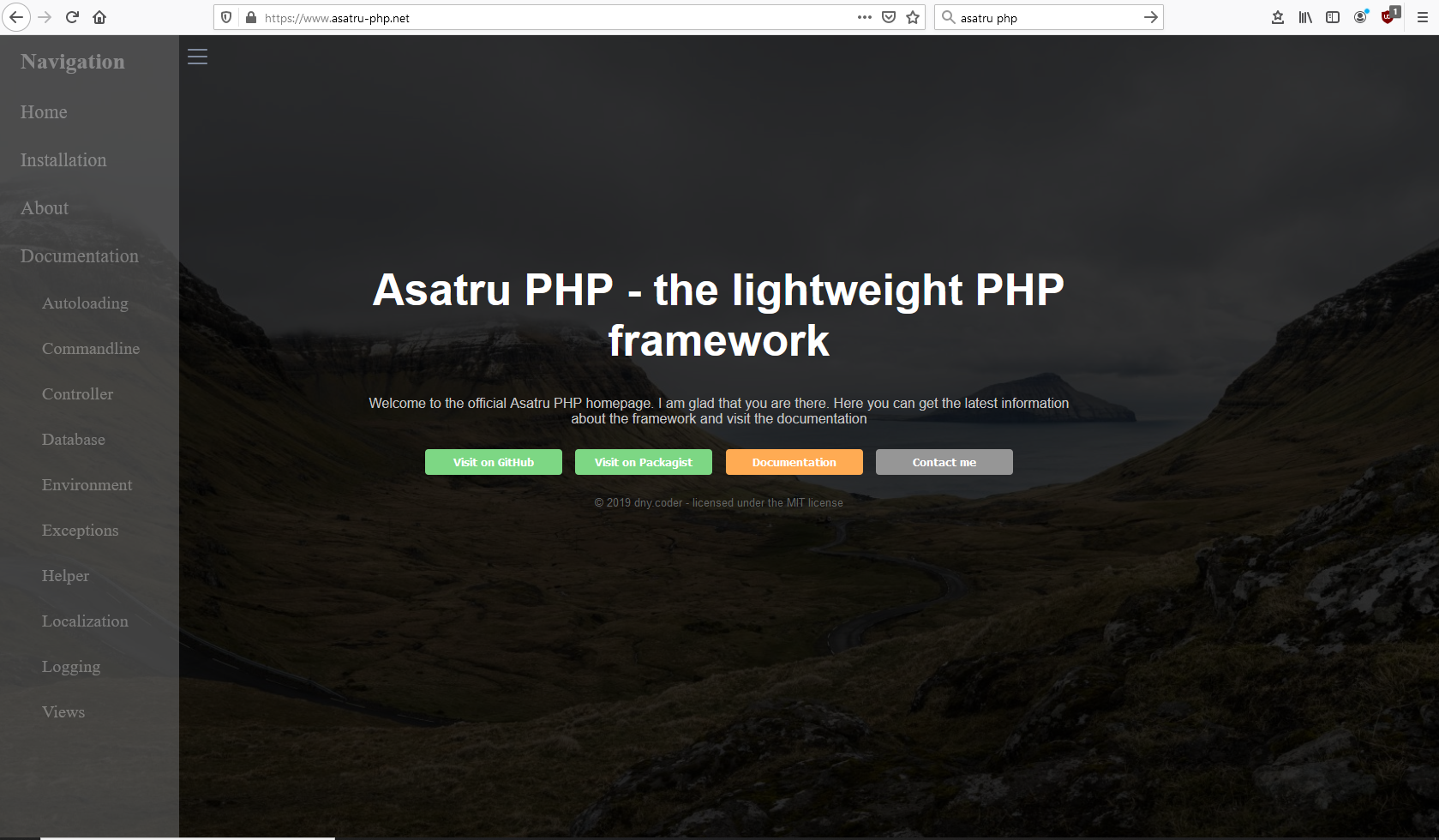Select About in the navigation sidebar
Screen dimensions: 1439x840
tap(44, 207)
